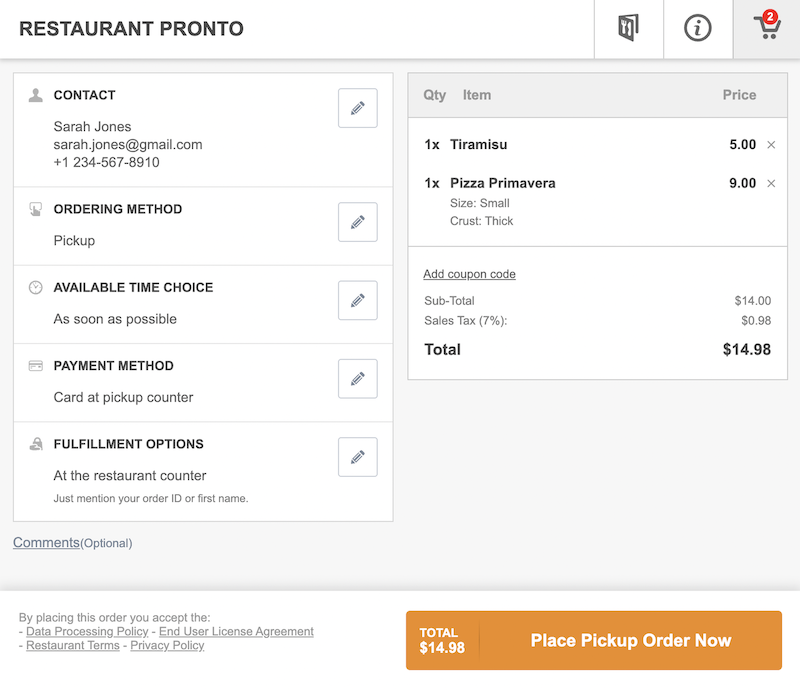Click the Add coupon code link
This screenshot has height=690, width=800.
pyautogui.click(x=469, y=274)
